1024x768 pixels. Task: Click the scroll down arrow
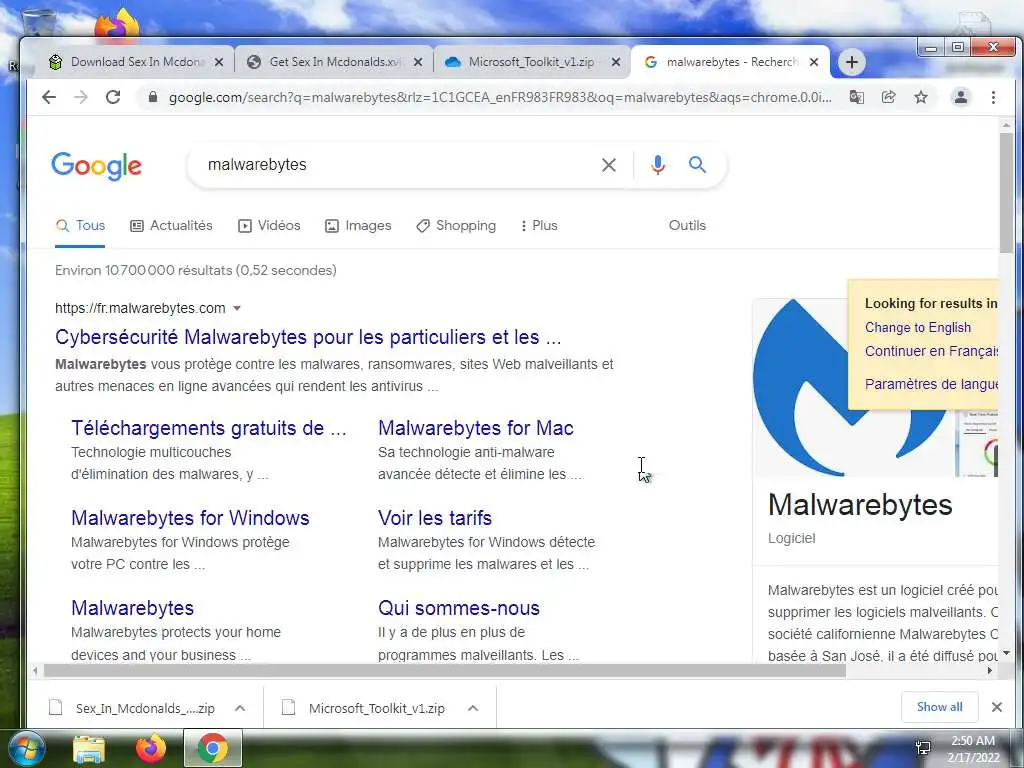tap(1006, 652)
